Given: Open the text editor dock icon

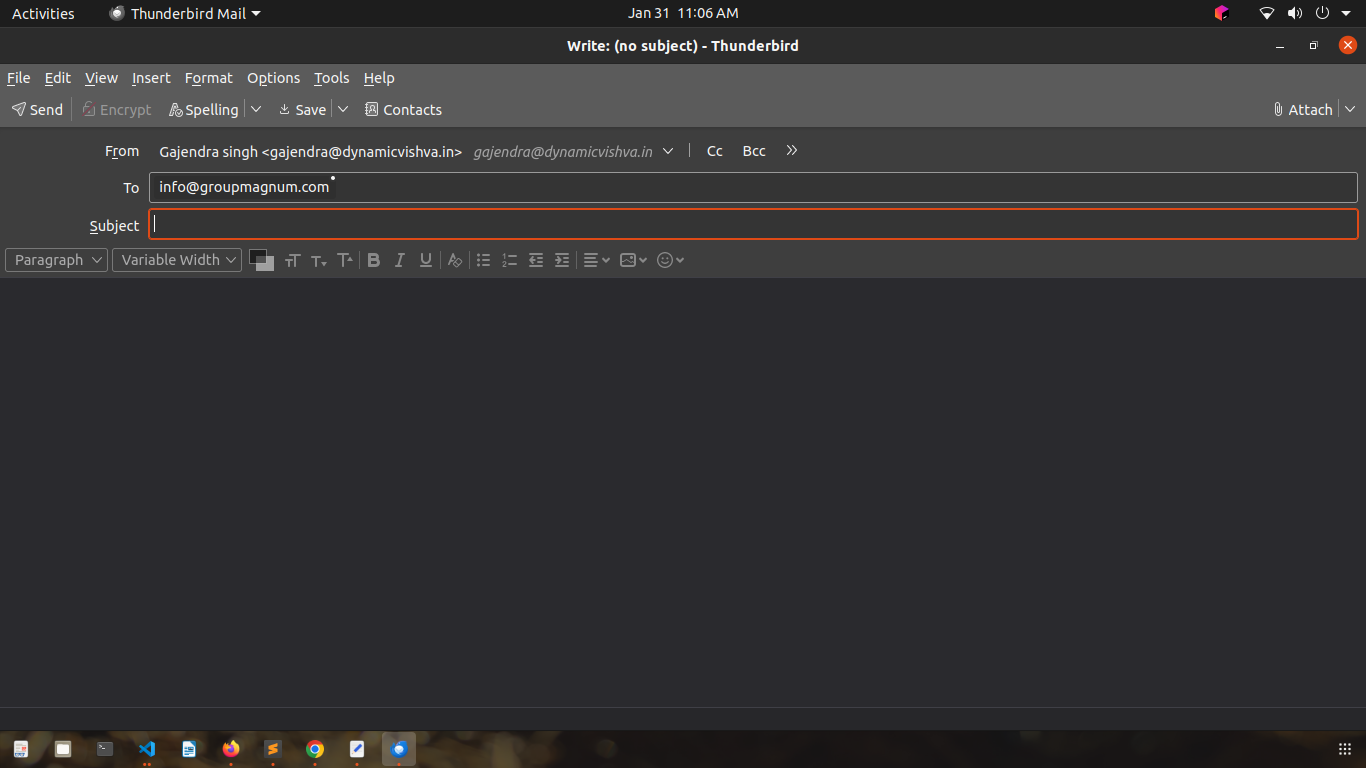Looking at the screenshot, I should 357,749.
